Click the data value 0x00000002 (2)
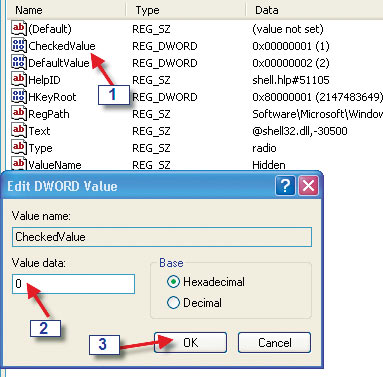This screenshot has width=383, height=377. tap(291, 63)
